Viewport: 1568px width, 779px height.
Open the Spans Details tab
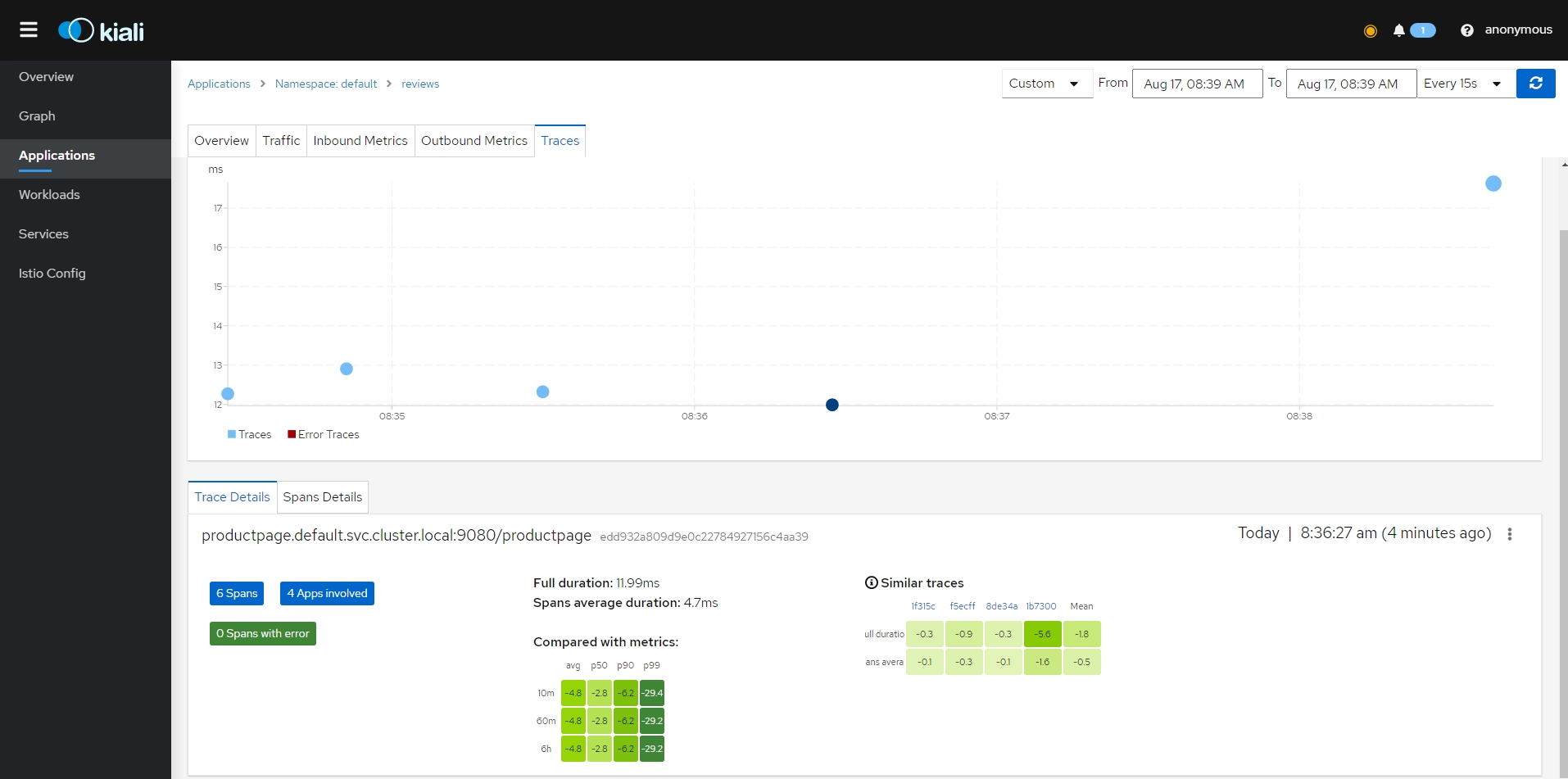coord(322,497)
